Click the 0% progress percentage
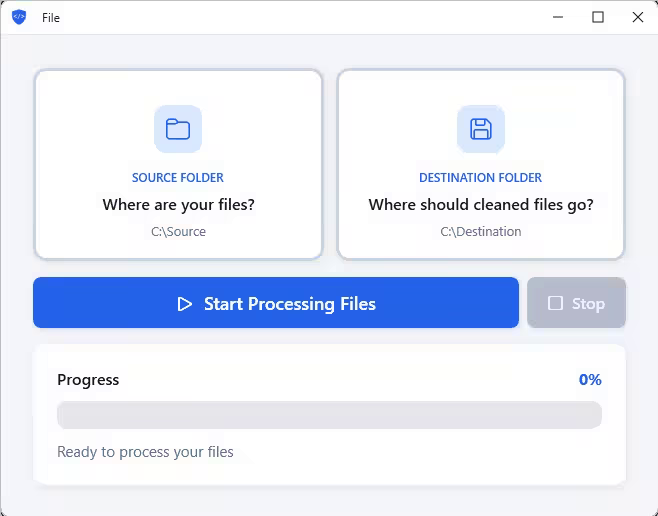The width and height of the screenshot is (658, 516). 590,380
